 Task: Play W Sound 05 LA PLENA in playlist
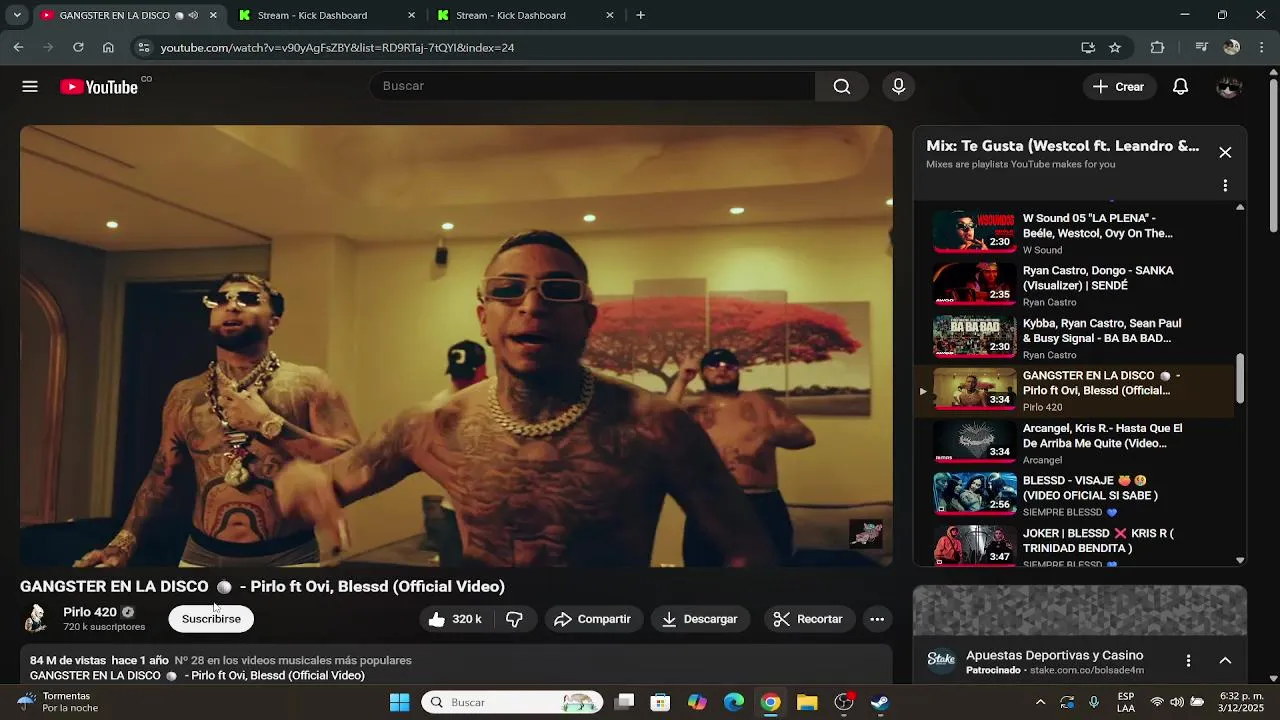[x=1075, y=233]
